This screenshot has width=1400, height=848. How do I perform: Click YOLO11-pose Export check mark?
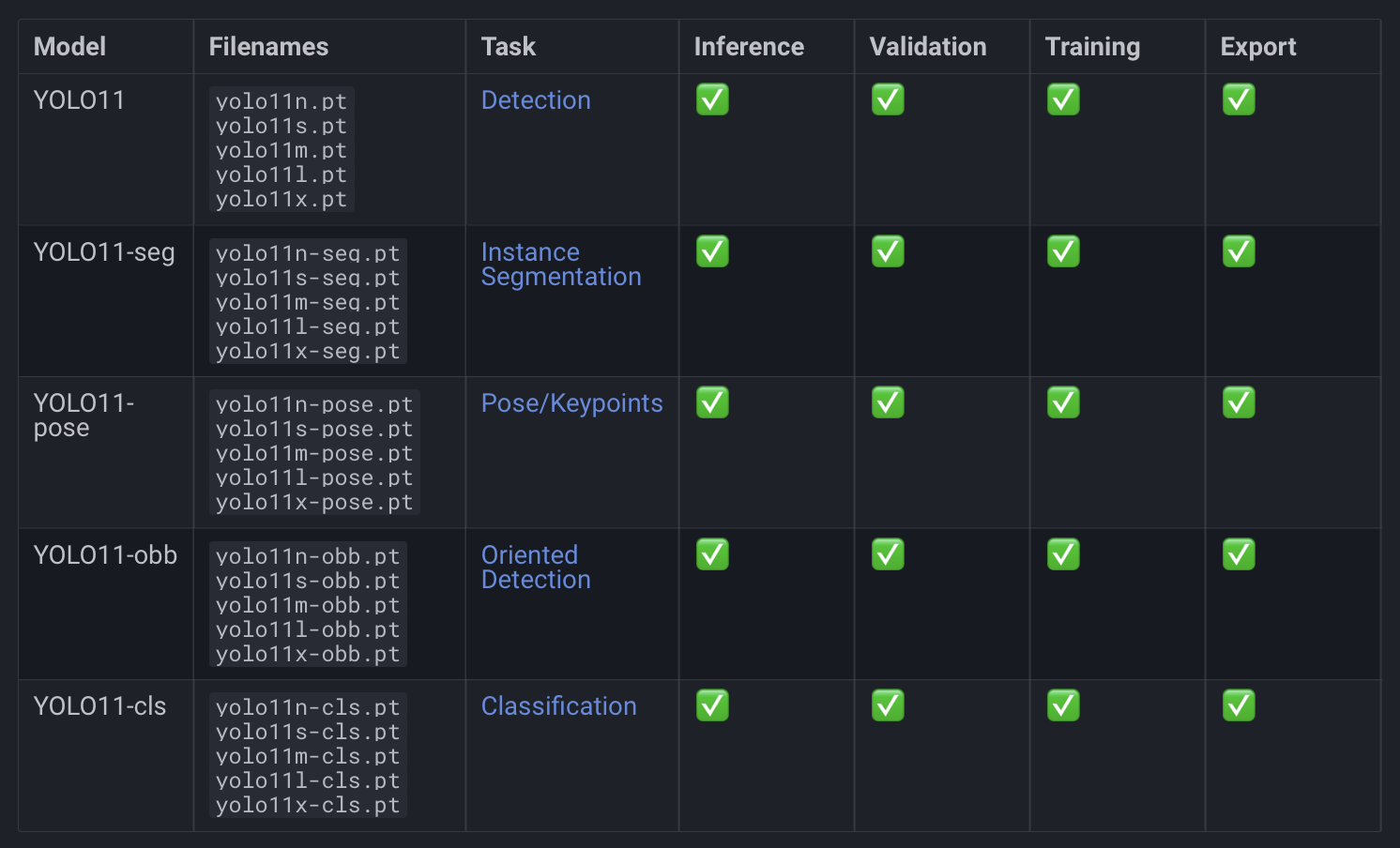1239,402
